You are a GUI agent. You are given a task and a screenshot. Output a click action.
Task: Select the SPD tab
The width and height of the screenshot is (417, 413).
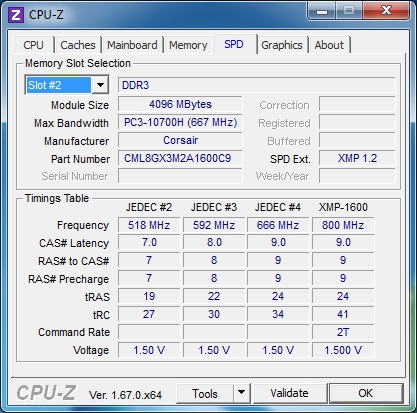coord(234,44)
